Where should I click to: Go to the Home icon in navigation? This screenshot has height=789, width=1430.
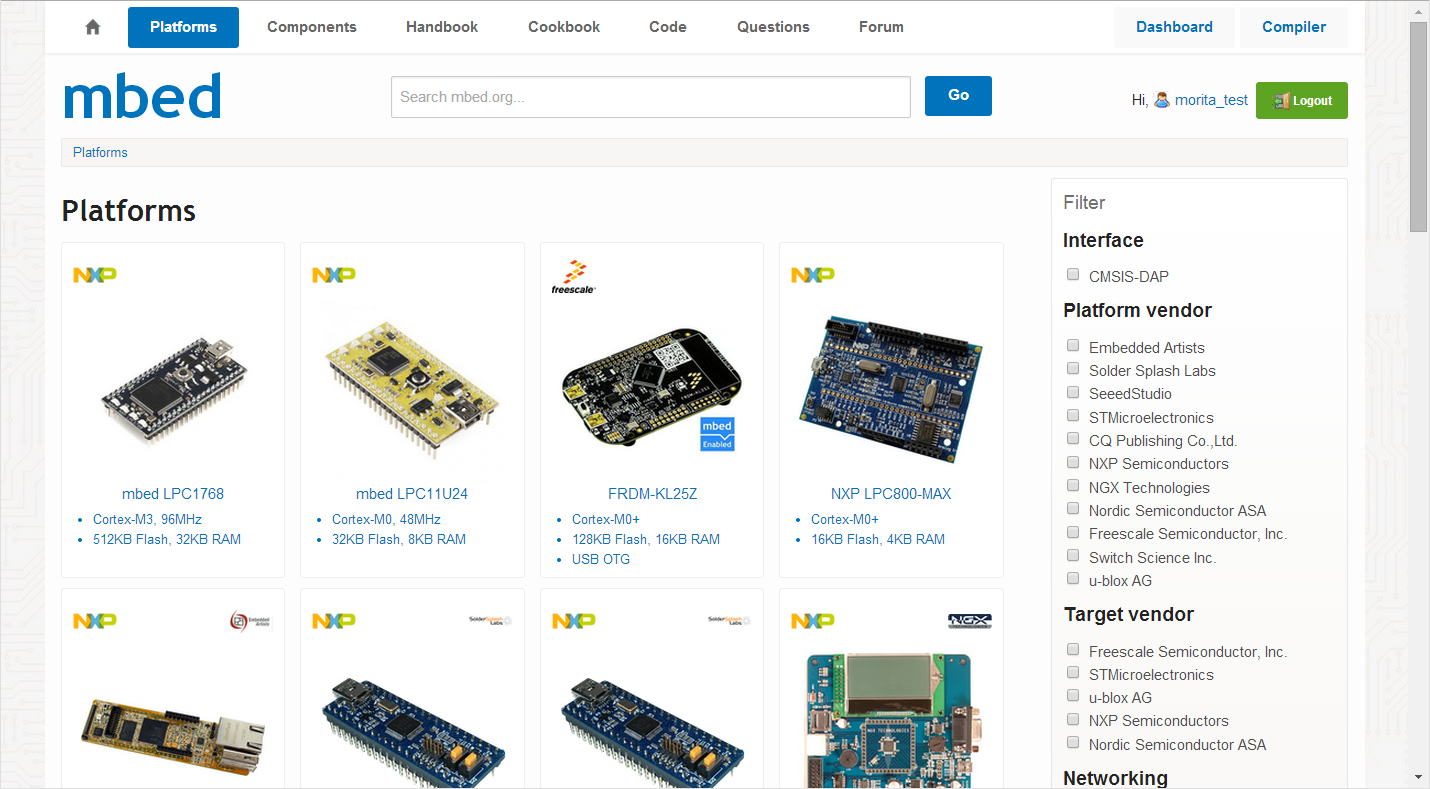(x=93, y=28)
